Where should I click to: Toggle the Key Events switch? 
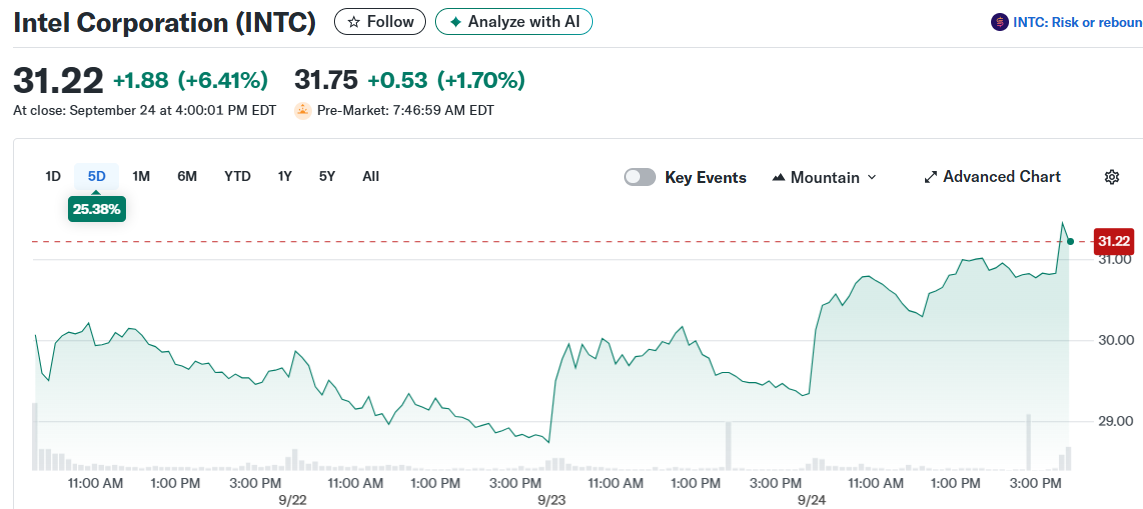click(640, 177)
